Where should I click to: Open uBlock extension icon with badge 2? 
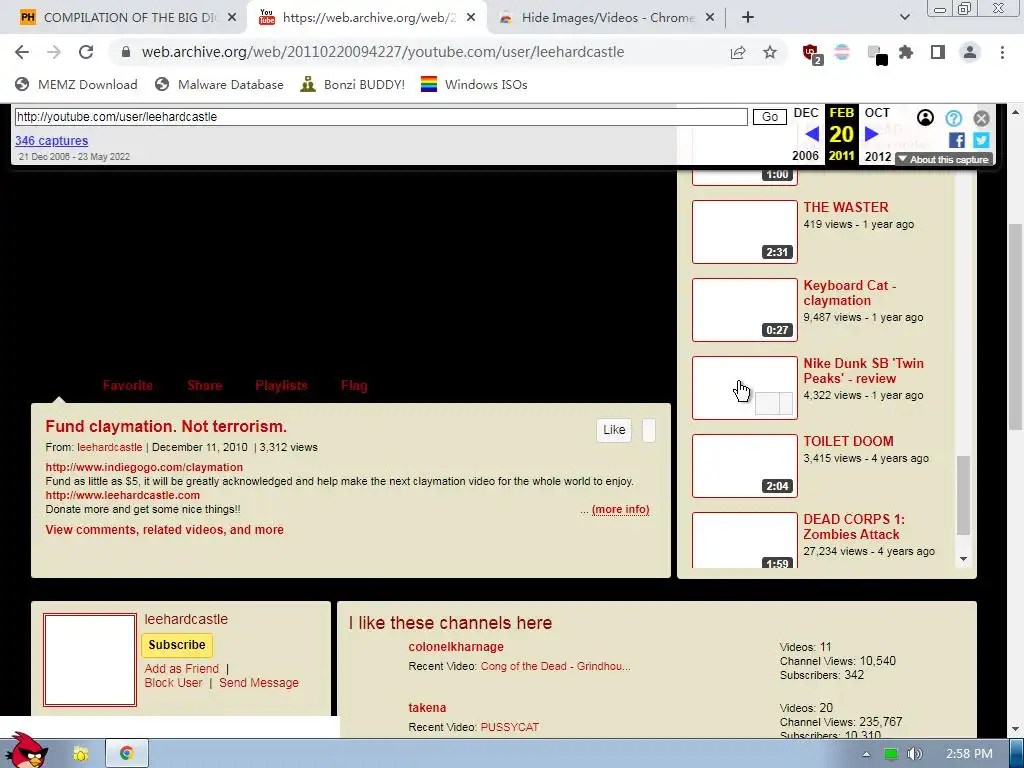[x=812, y=54]
